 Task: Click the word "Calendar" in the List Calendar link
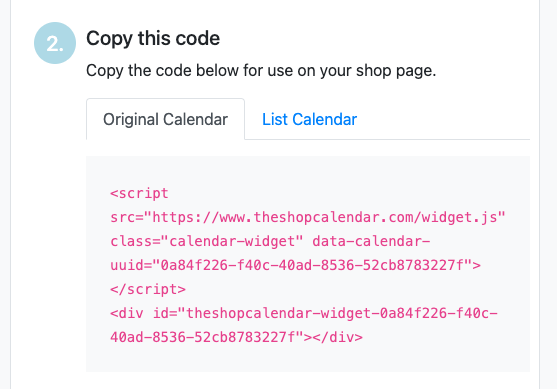click(324, 119)
